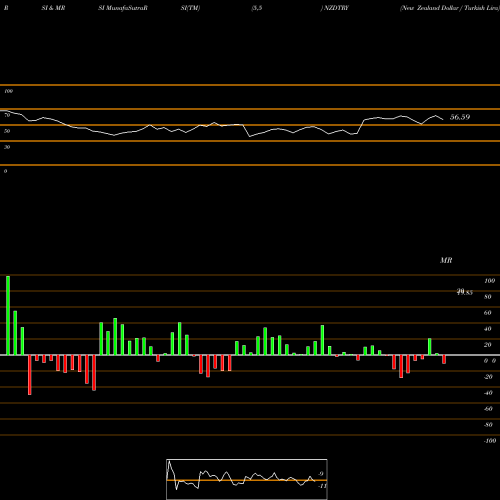500x500 pixels.
Task: Click the -100 axis label of MR chart
Action: pos(490,441)
